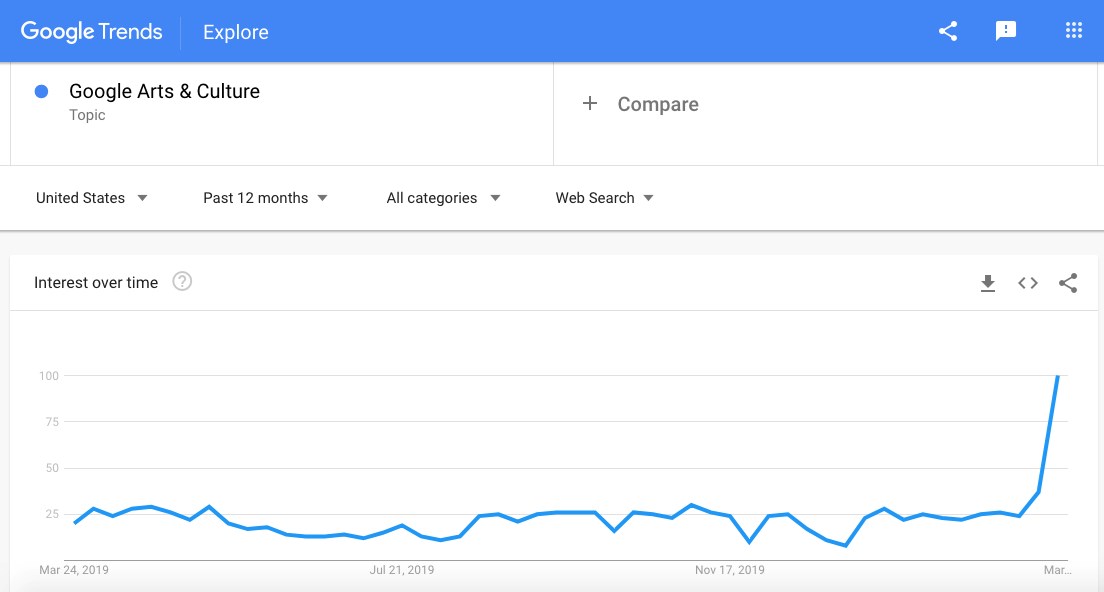Click the embed code icon on the chart
1104x592 pixels.
coord(1028,283)
